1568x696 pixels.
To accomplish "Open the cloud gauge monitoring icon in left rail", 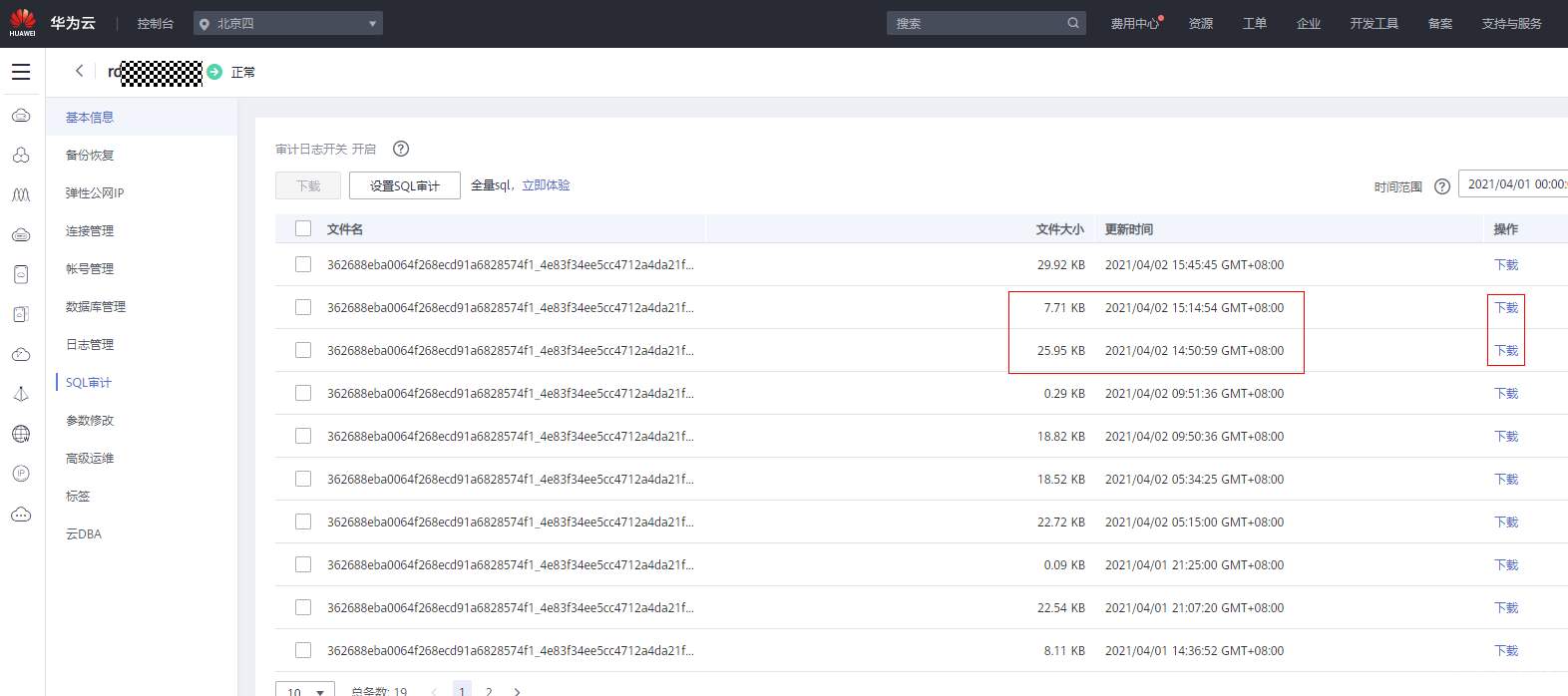I will pyautogui.click(x=21, y=354).
